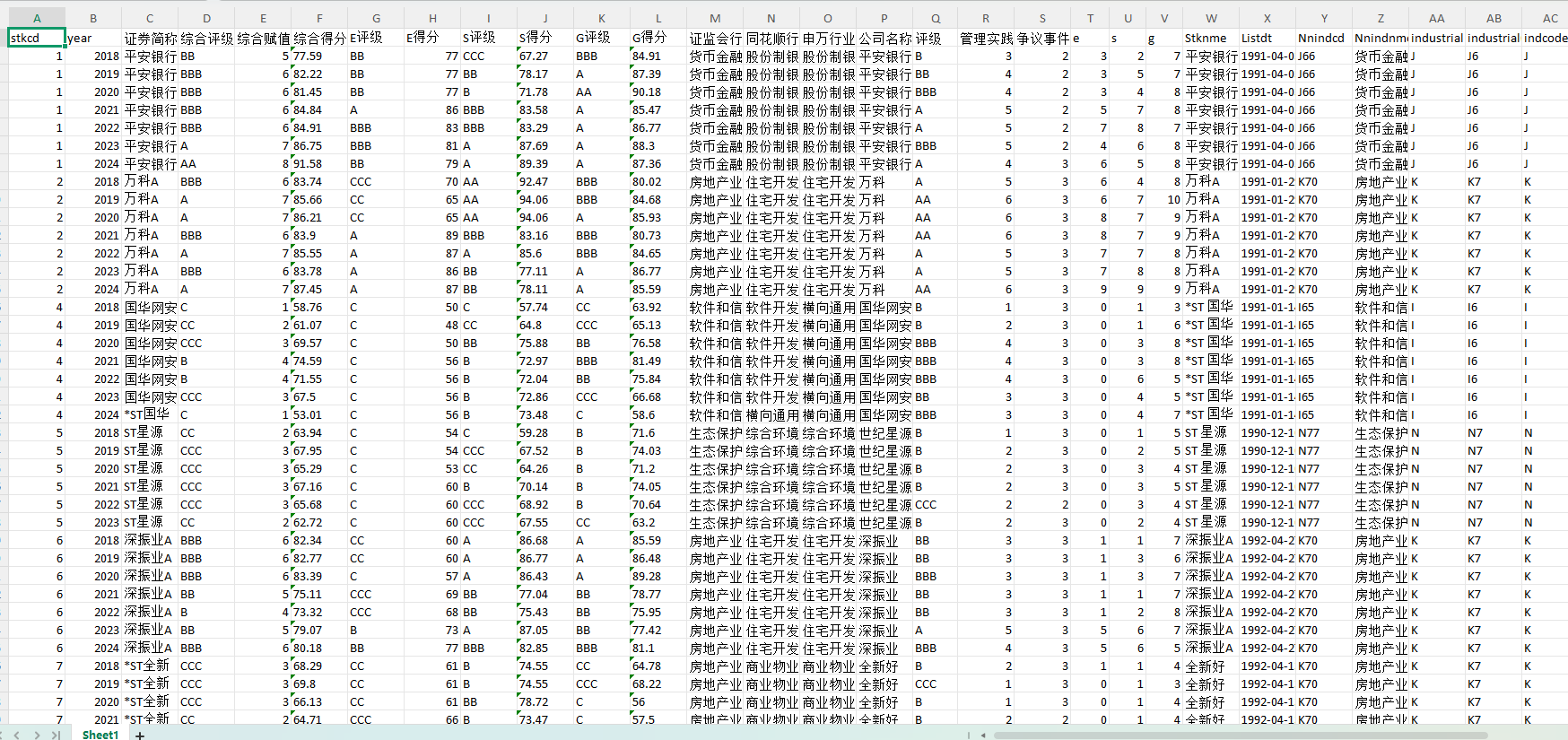Click the '证券简称' header cell
The image size is (1568, 740).
(150, 38)
